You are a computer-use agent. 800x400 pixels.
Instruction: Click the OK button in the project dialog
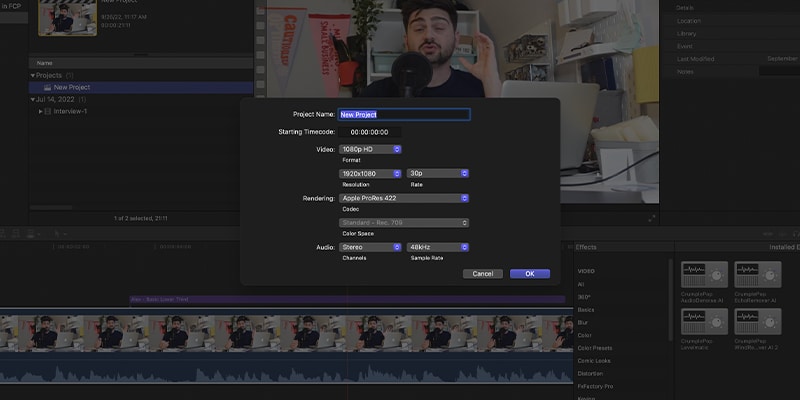530,274
